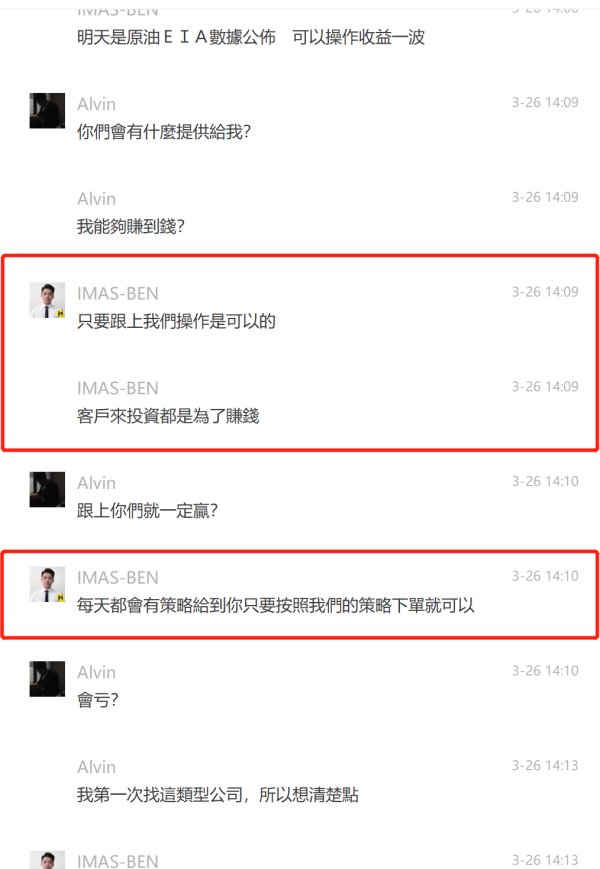Click the message '我第一次找這類型公司'

(x=218, y=795)
